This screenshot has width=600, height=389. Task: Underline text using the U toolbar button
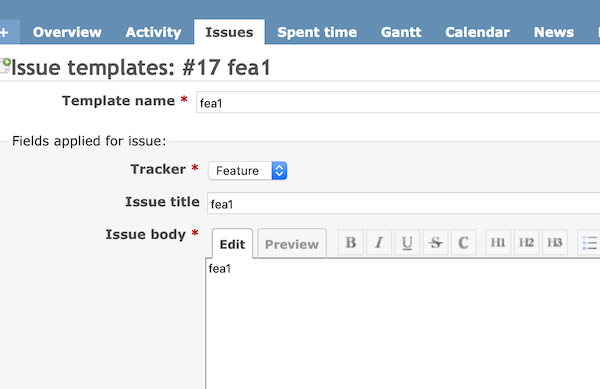[x=407, y=243]
